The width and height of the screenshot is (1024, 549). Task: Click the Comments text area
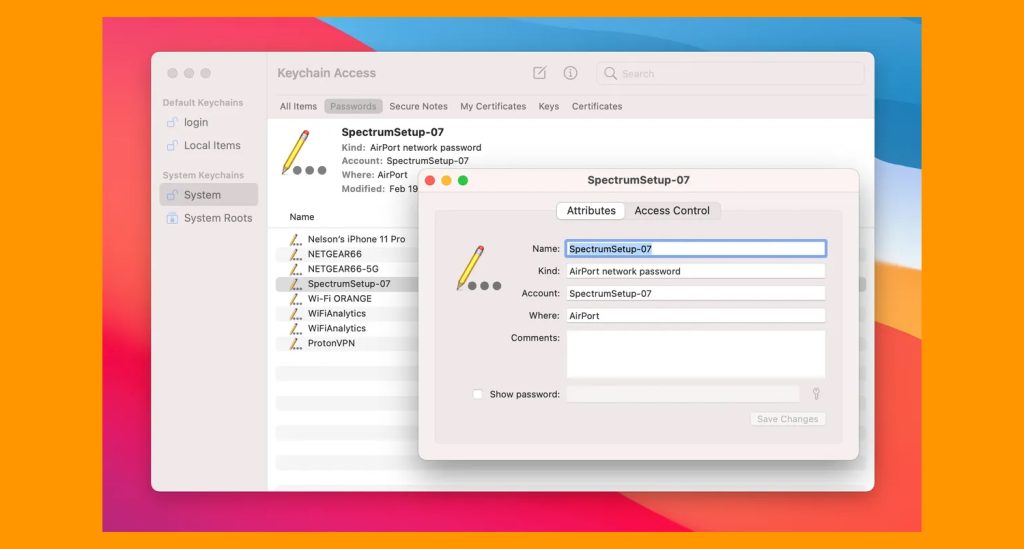coord(696,354)
